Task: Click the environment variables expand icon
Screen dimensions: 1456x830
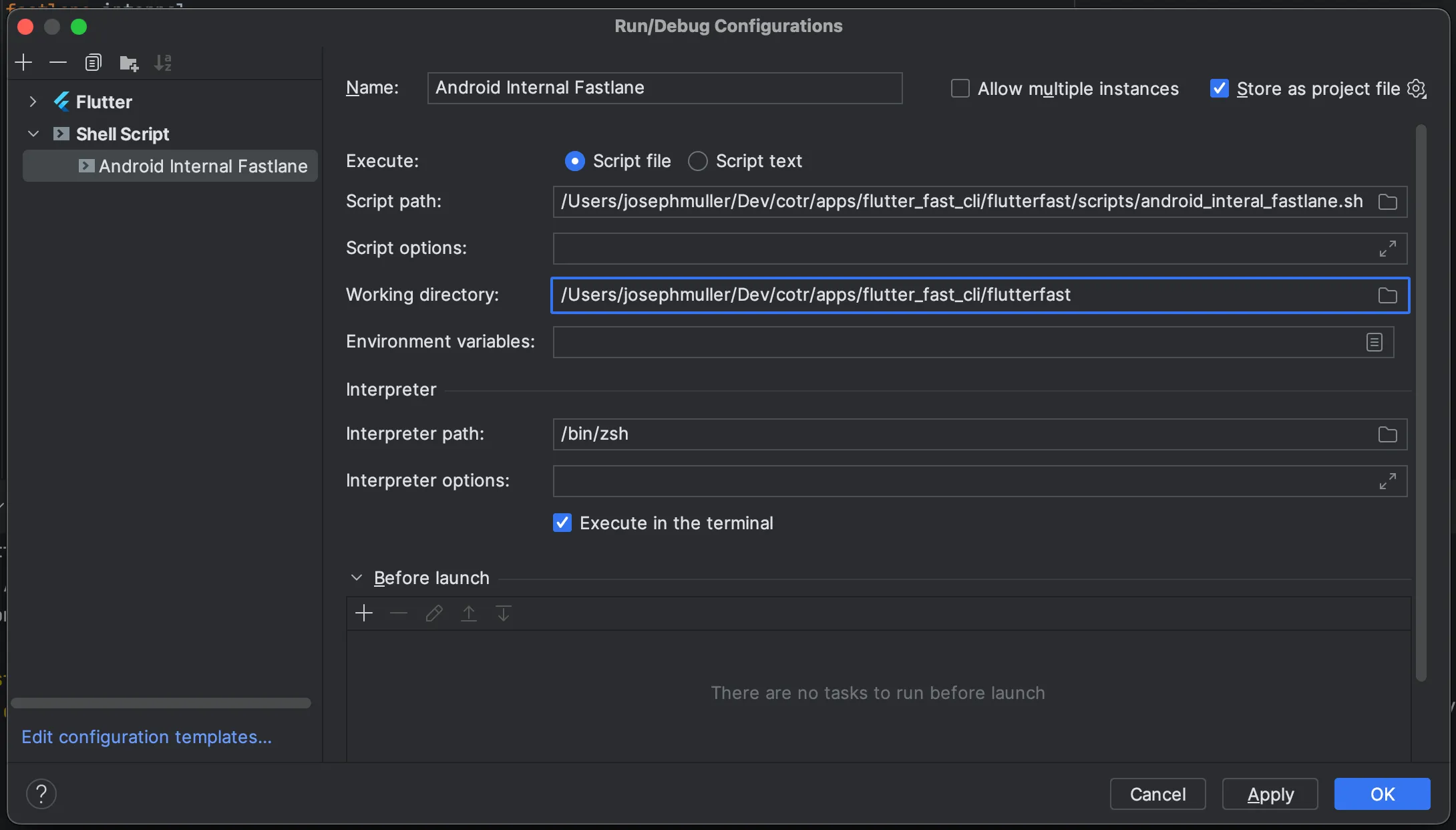Action: coord(1374,341)
